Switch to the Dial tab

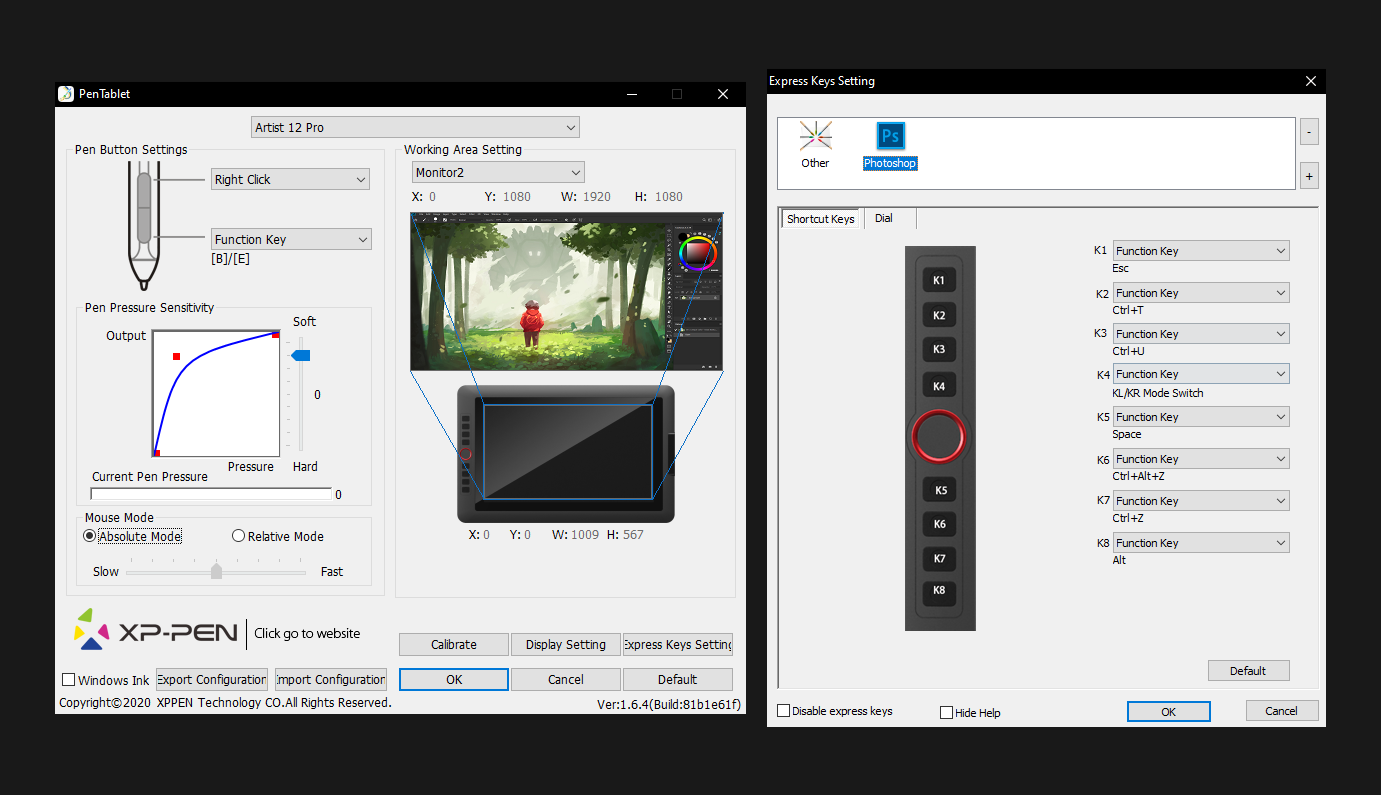pyautogui.click(x=884, y=218)
